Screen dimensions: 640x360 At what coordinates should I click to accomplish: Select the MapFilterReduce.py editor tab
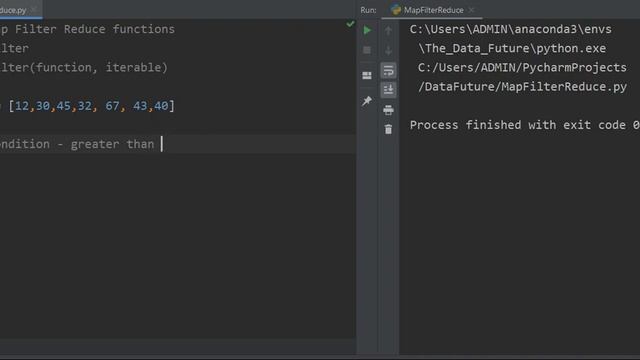pos(14,10)
